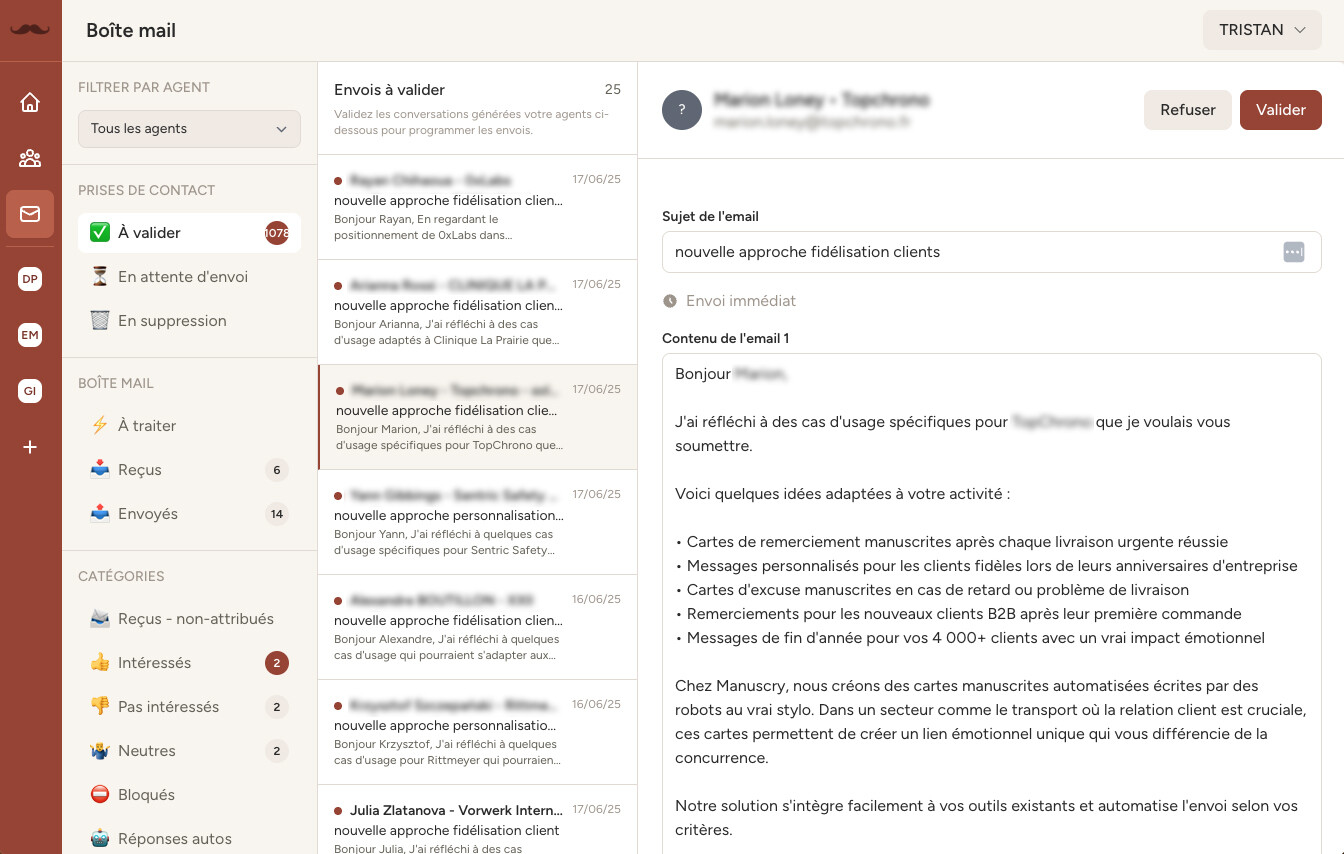The height and width of the screenshot is (854, 1344).
Task: Open Julia Zlatanova's conversation in the list
Action: (477, 820)
